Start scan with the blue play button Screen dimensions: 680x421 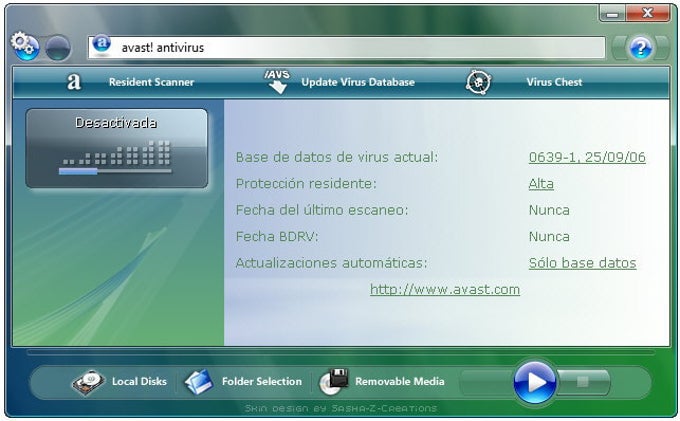point(535,383)
